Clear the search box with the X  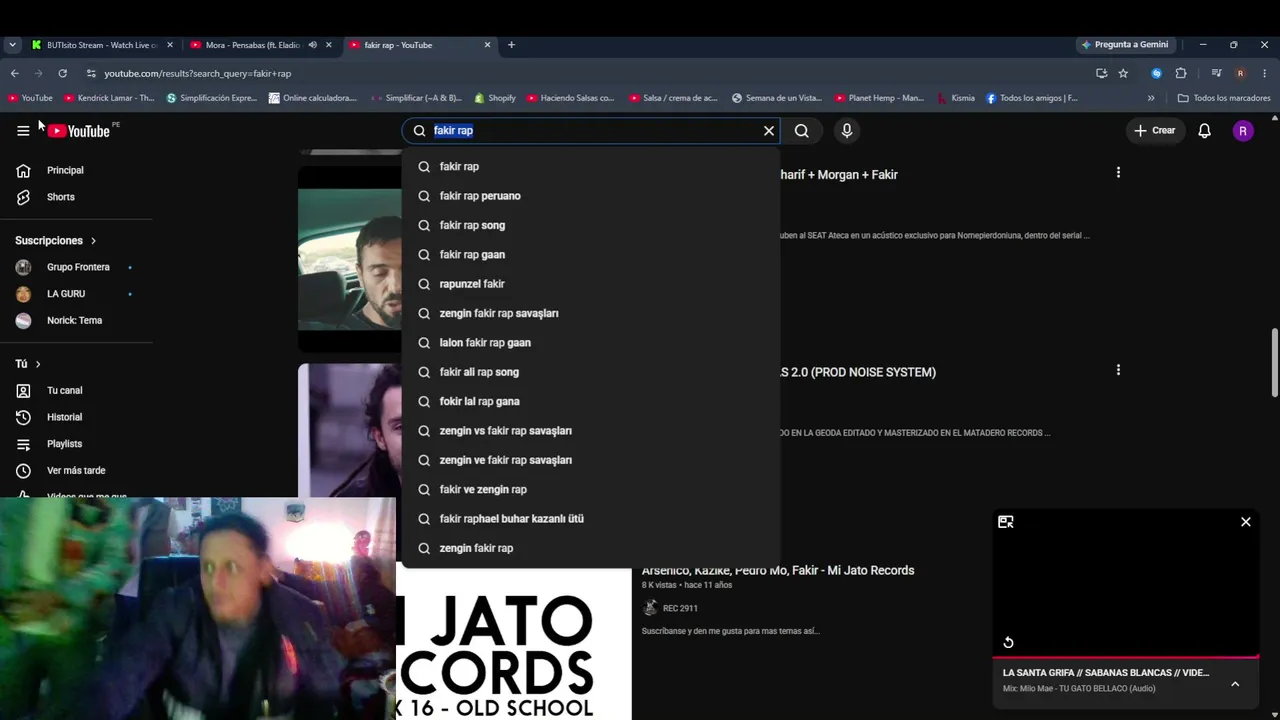[769, 131]
